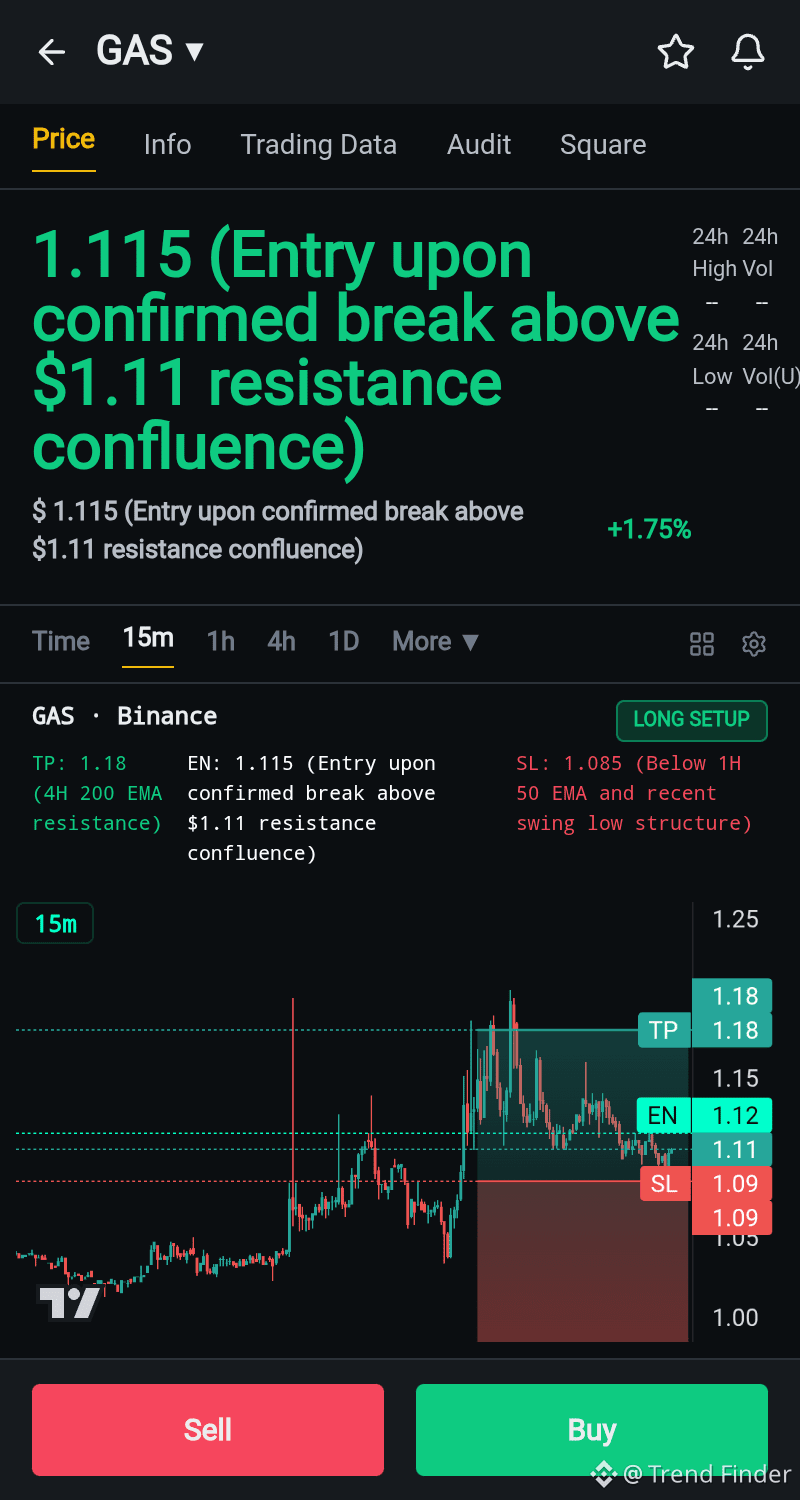Click the large green 1.115 price headline
Viewport: 800px width, 1500px height.
pos(356,350)
